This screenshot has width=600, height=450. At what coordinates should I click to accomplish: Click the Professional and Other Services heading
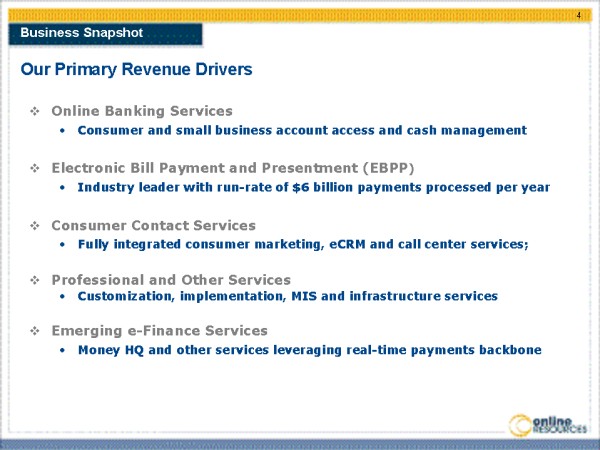point(171,280)
